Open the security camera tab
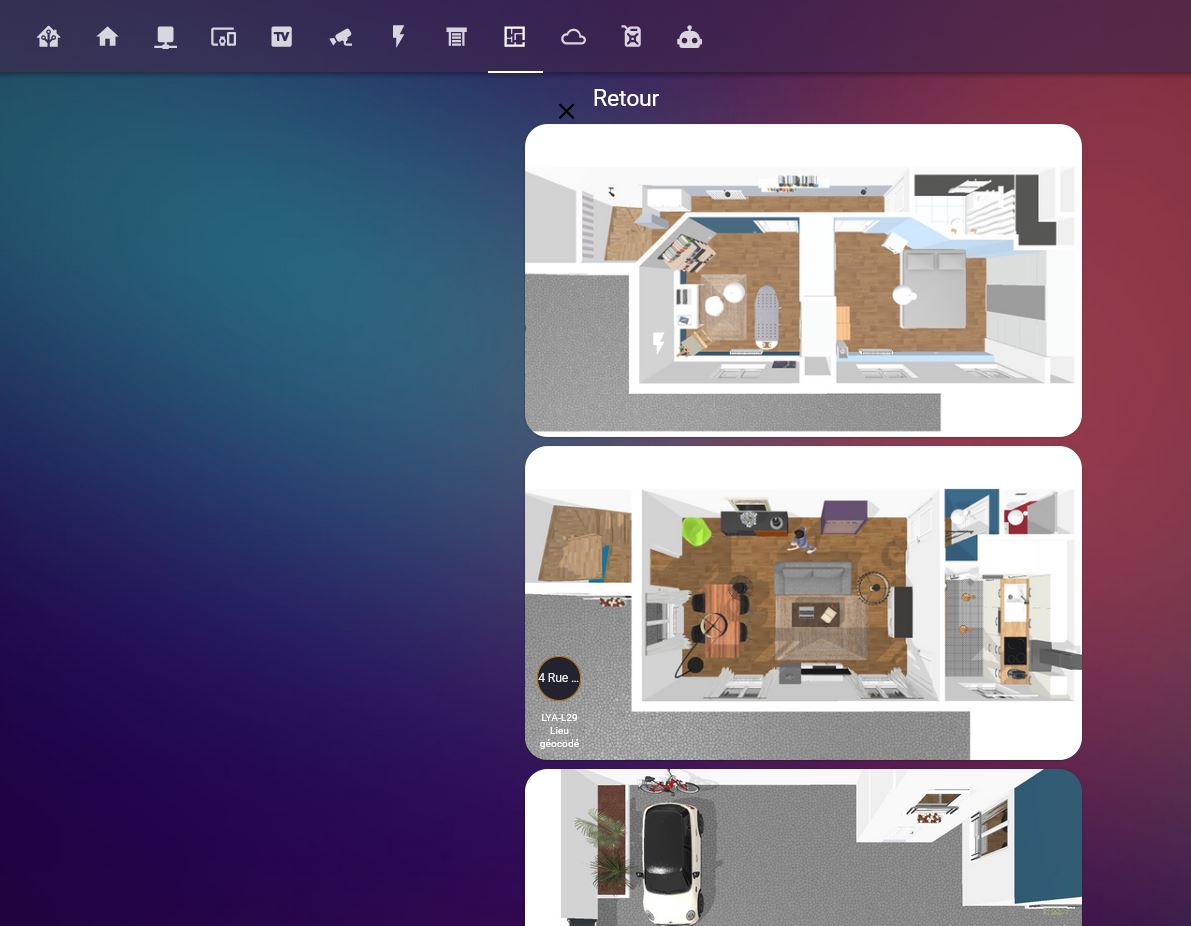This screenshot has height=926, width=1191. coord(340,36)
